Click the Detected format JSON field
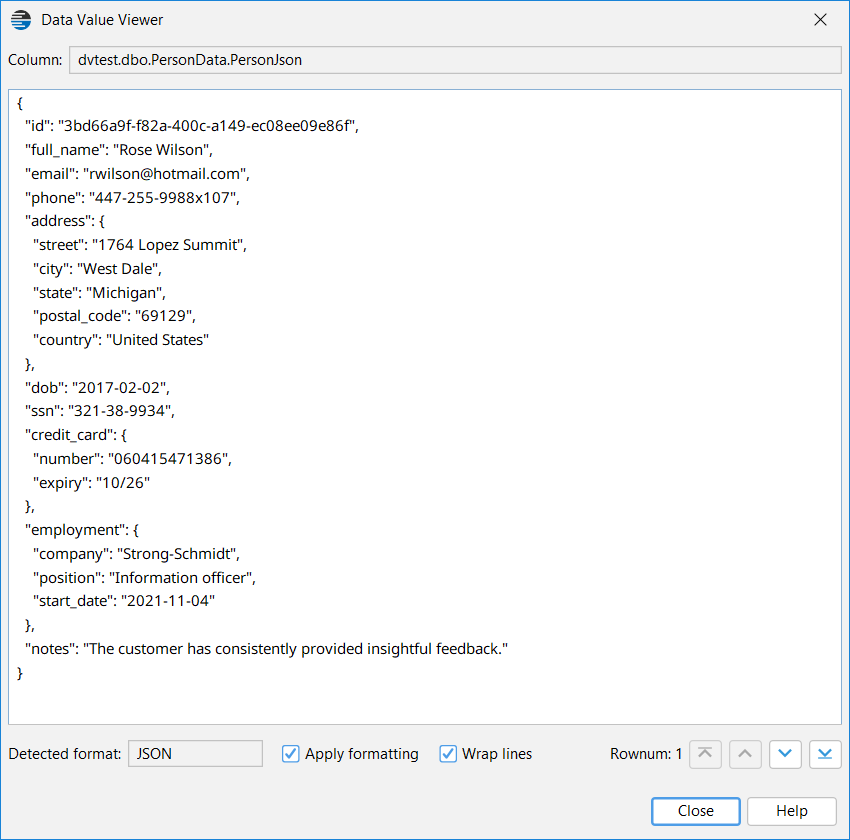 pos(195,754)
